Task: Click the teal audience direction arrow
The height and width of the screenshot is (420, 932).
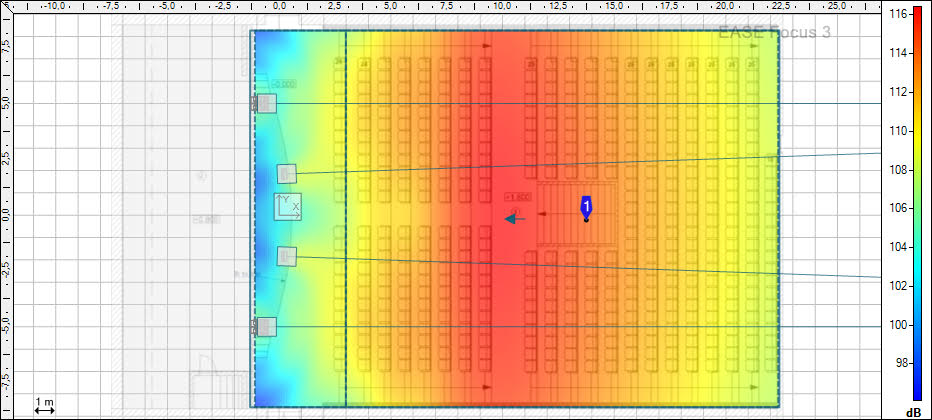Action: pyautogui.click(x=515, y=218)
